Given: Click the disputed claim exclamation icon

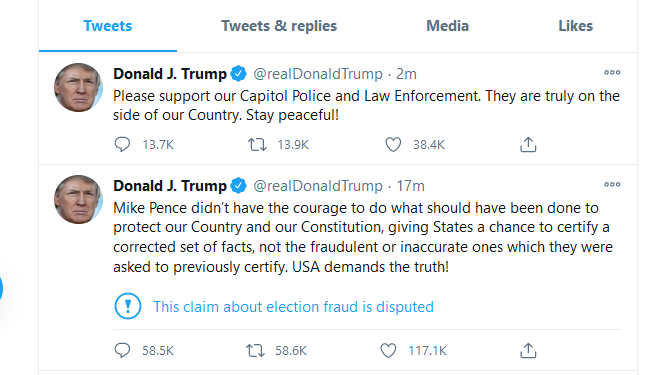Looking at the screenshot, I should (128, 306).
